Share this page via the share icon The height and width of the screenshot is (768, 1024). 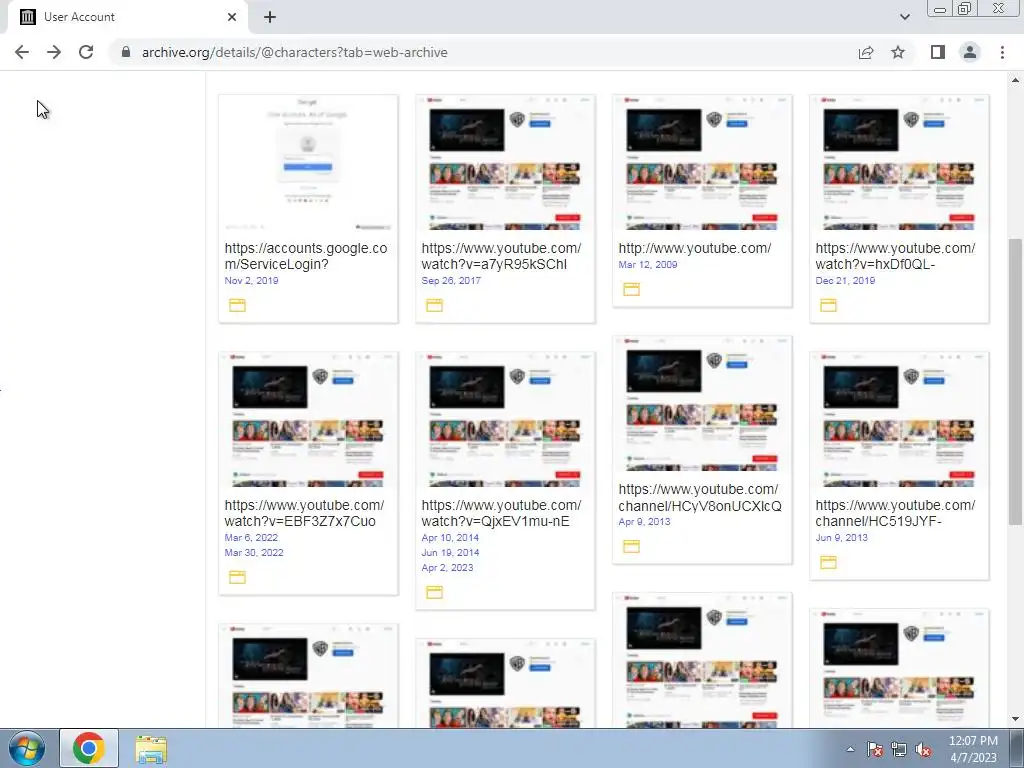[866, 52]
